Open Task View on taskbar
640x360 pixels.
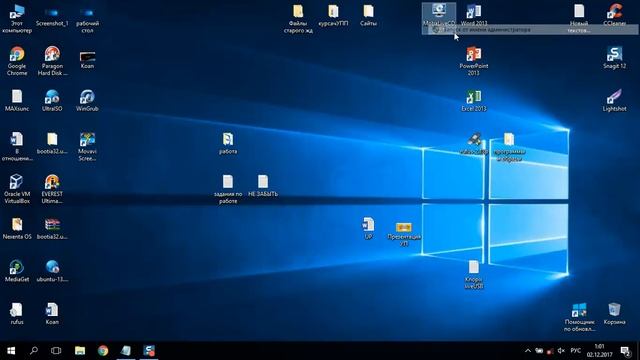[x=56, y=351]
